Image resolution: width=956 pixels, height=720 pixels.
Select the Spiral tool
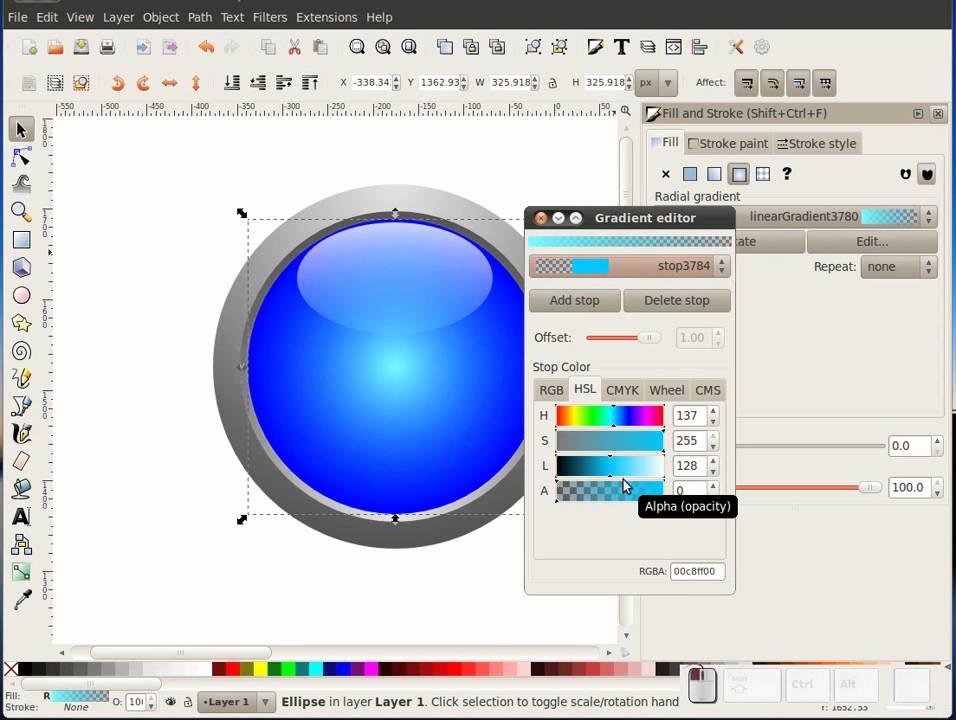point(21,351)
